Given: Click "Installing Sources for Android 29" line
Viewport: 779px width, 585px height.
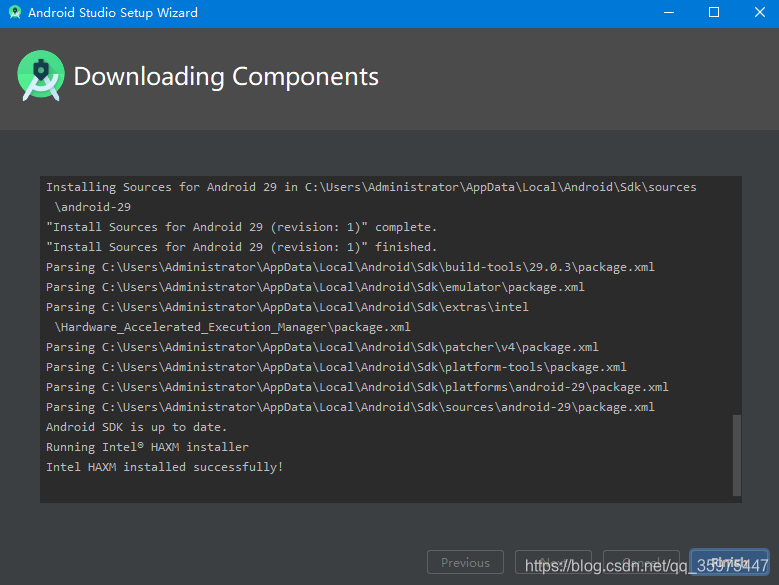Looking at the screenshot, I should 371,187.
